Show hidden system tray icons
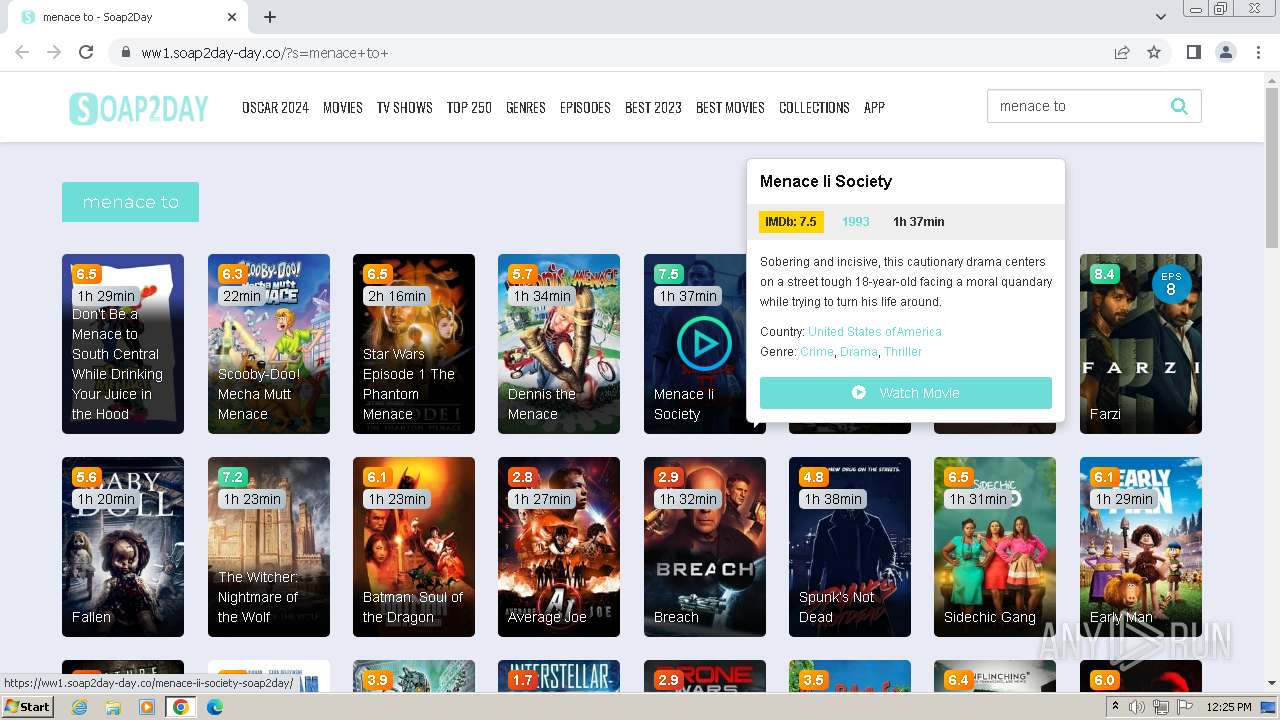Viewport: 1280px width, 720px height. (x=1115, y=707)
